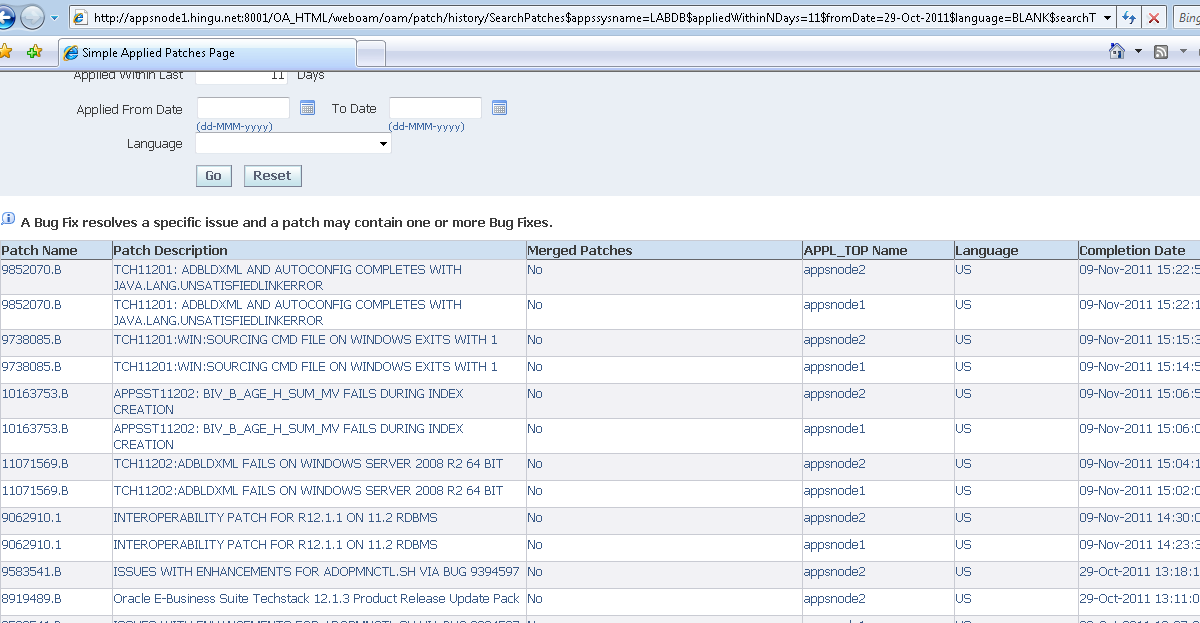The width and height of the screenshot is (1200, 623).
Task: Click the browser Forward button
Action: click(33, 17)
